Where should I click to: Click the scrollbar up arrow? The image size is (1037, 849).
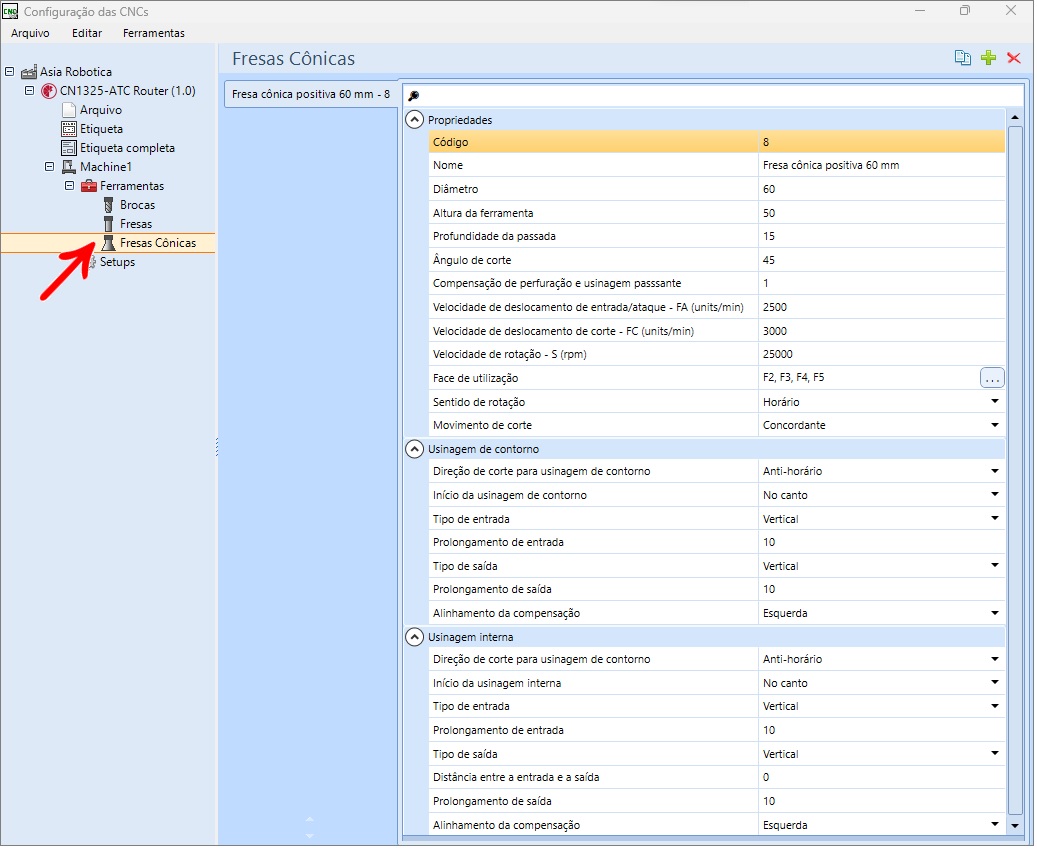coord(1016,118)
